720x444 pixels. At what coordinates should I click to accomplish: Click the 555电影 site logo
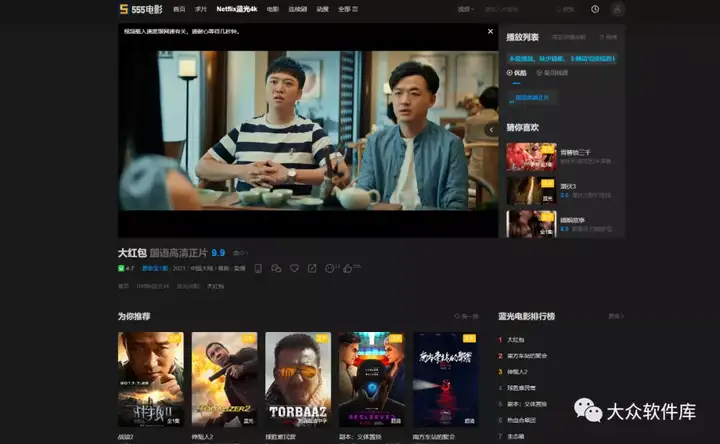(141, 9)
